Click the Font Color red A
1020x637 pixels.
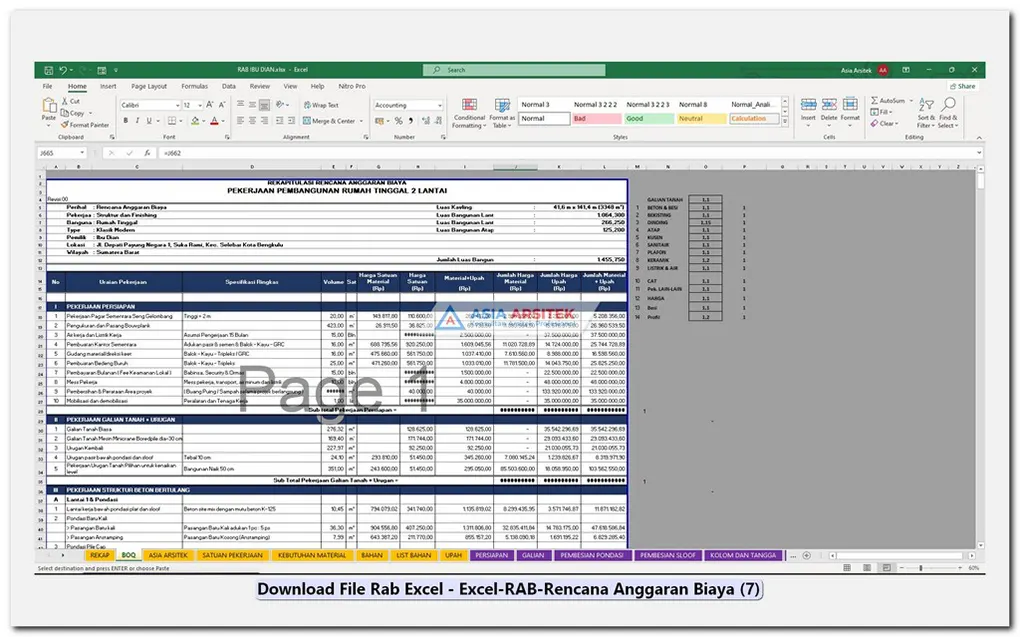pos(214,121)
